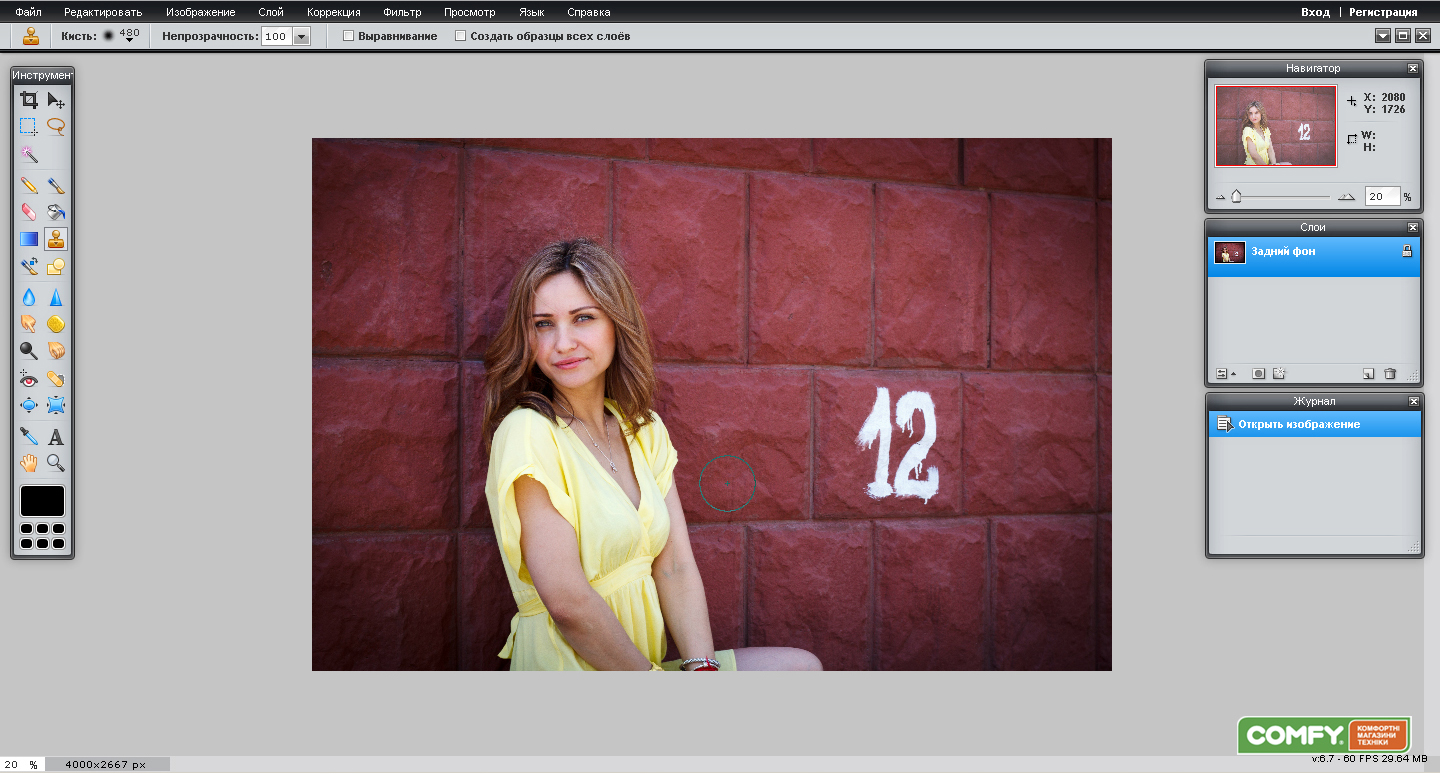
Task: Open the Изображение menu
Action: tap(201, 12)
